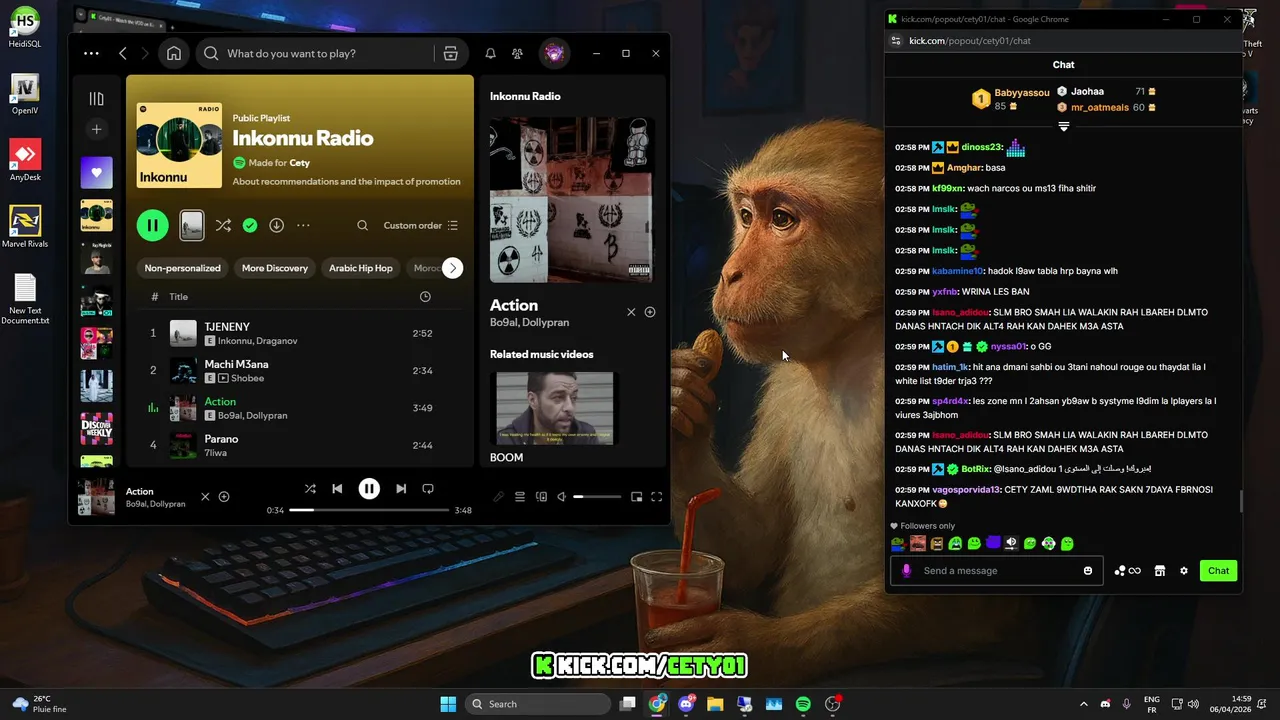Download the Inkonnu Radio playlist

(x=277, y=225)
